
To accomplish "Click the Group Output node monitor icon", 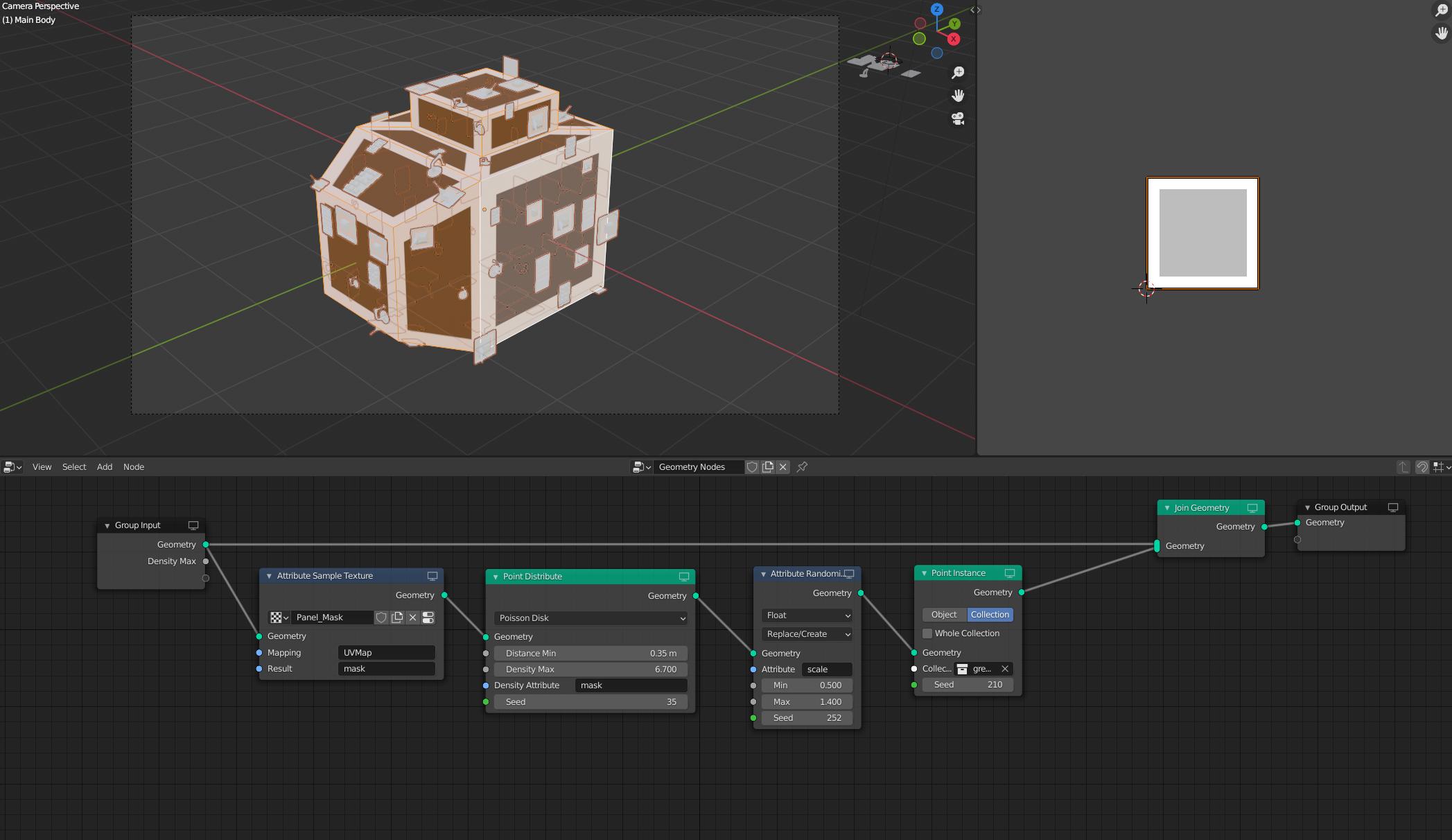I will [x=1393, y=507].
